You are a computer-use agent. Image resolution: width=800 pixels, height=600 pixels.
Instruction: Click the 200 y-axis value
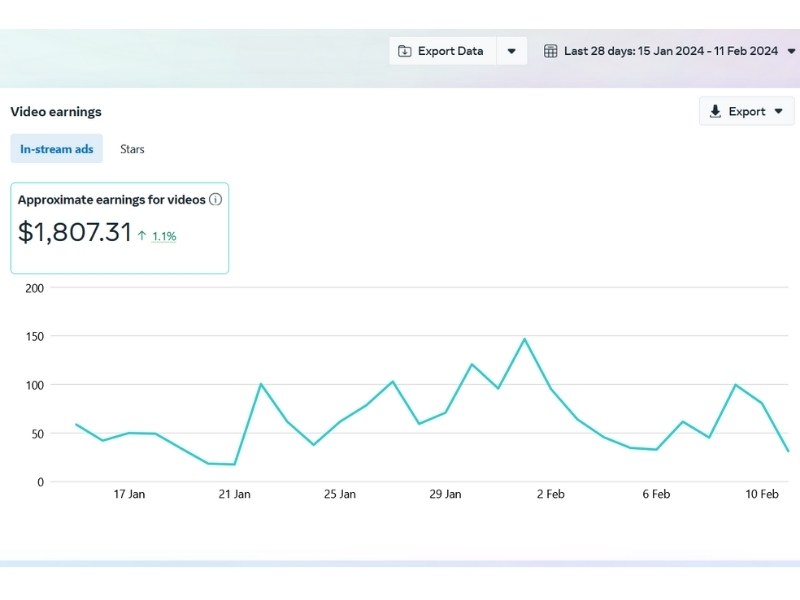(35, 288)
